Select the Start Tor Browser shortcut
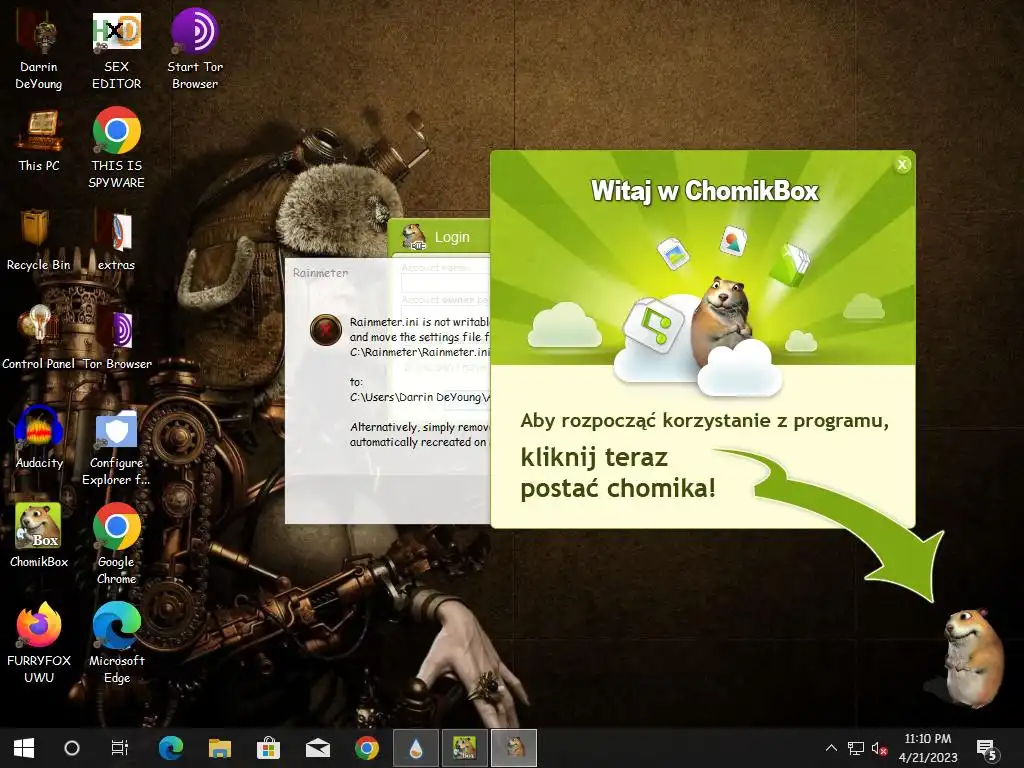Image resolution: width=1024 pixels, height=768 pixels. point(195,50)
